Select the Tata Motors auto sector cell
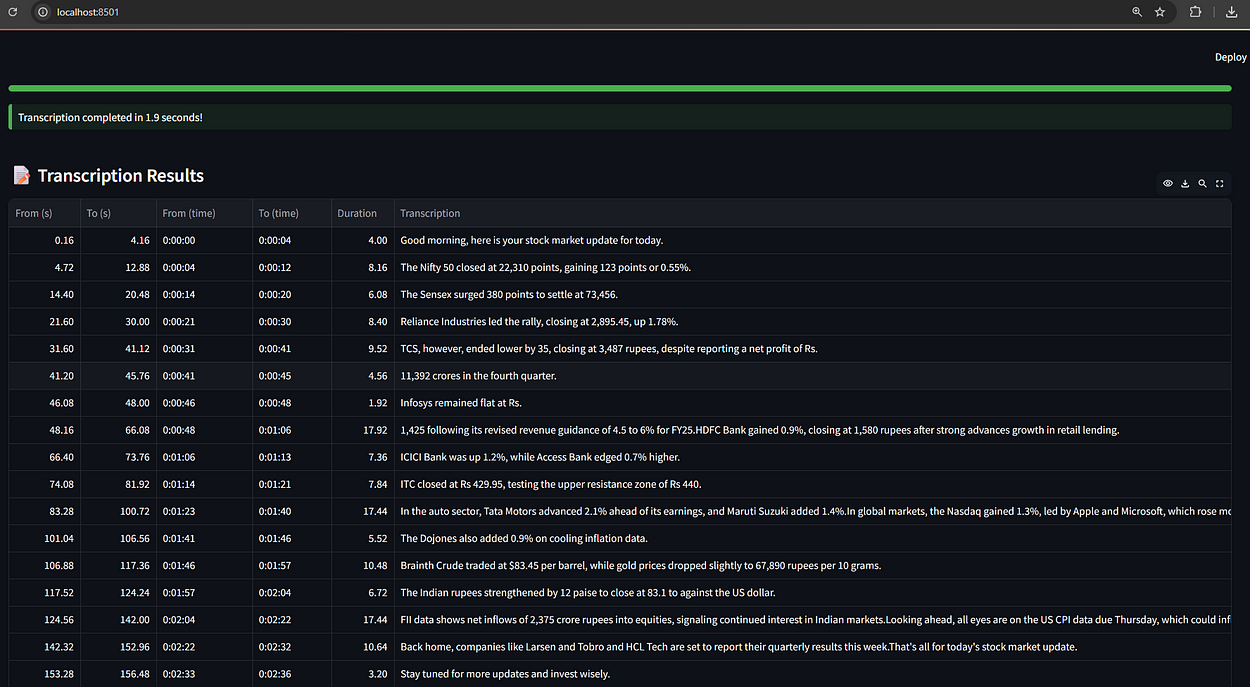1250x687 pixels. tap(812, 510)
